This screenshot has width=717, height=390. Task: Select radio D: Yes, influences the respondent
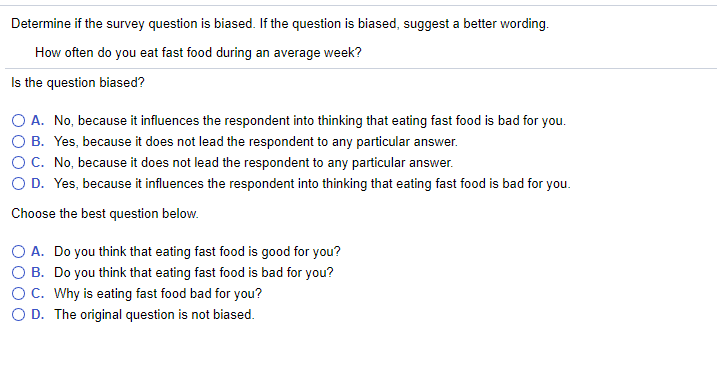18,184
